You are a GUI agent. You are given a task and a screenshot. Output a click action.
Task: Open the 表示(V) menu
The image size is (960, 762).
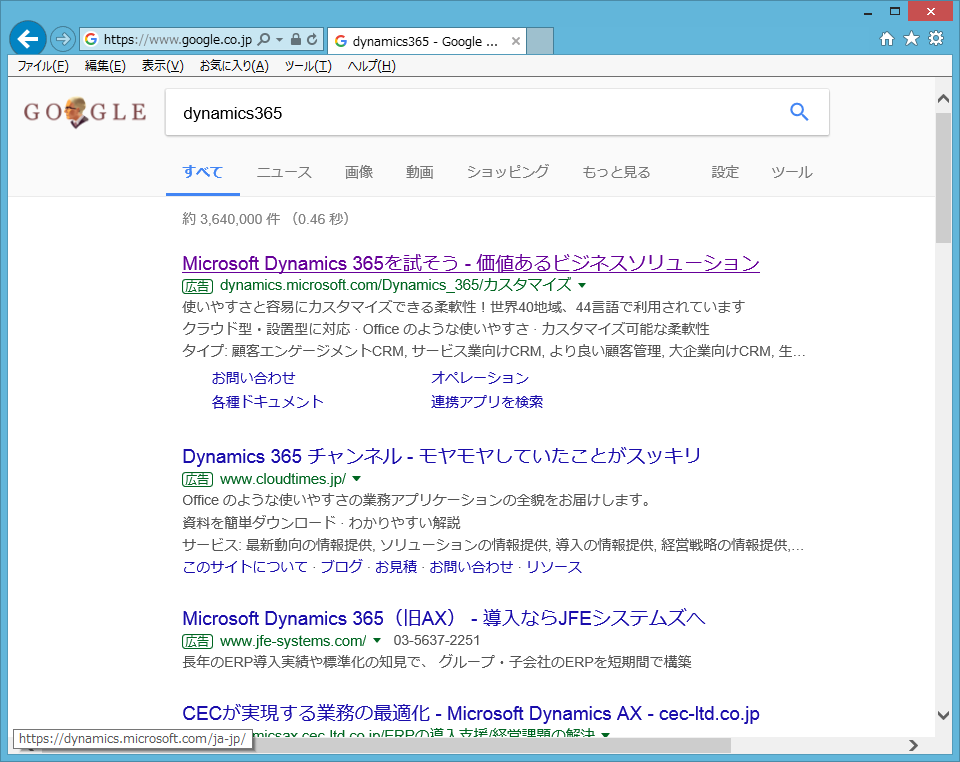(163, 66)
